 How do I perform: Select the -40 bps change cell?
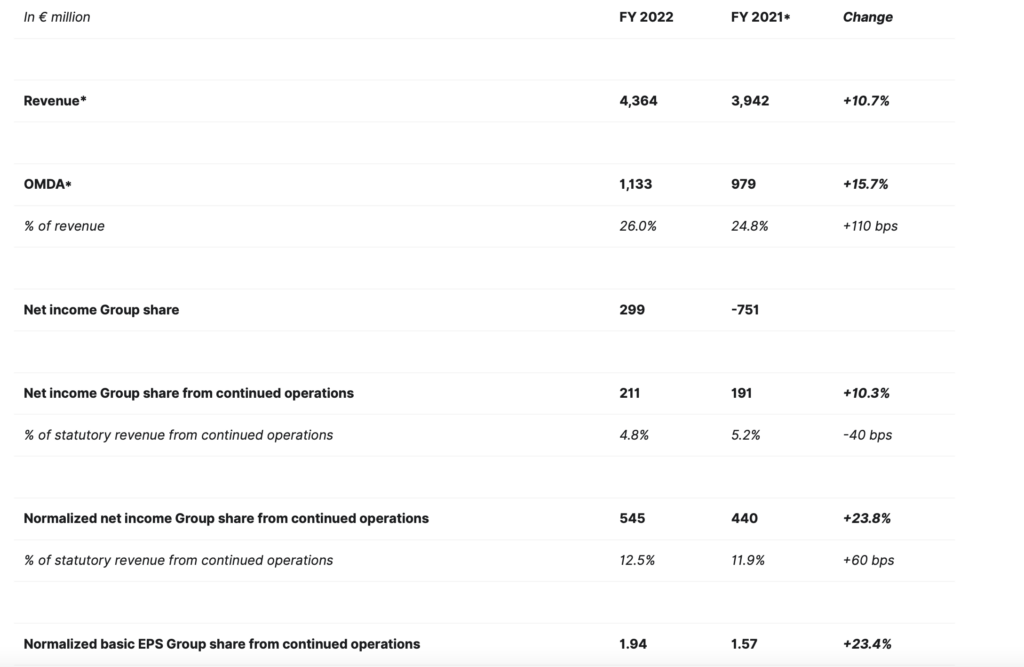coord(867,435)
